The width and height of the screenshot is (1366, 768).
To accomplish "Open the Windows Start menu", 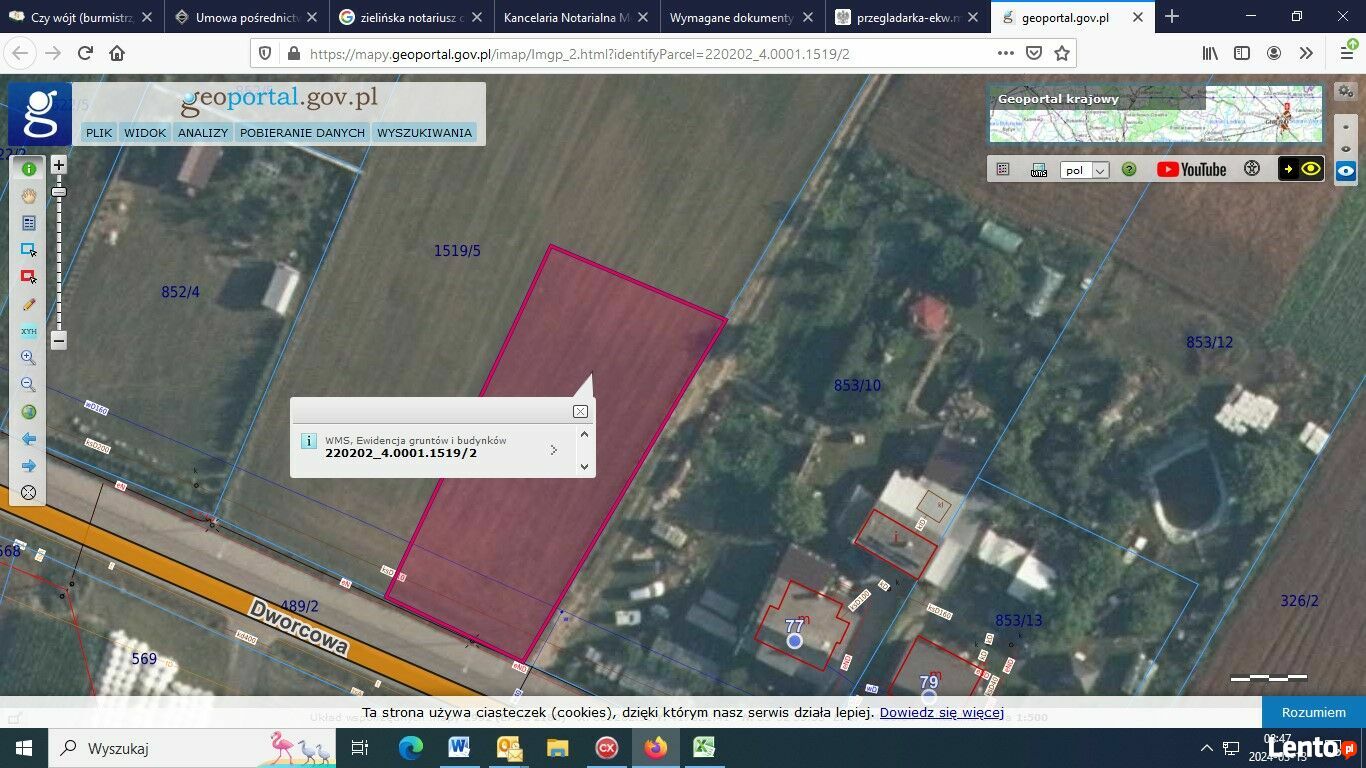I will coord(24,748).
